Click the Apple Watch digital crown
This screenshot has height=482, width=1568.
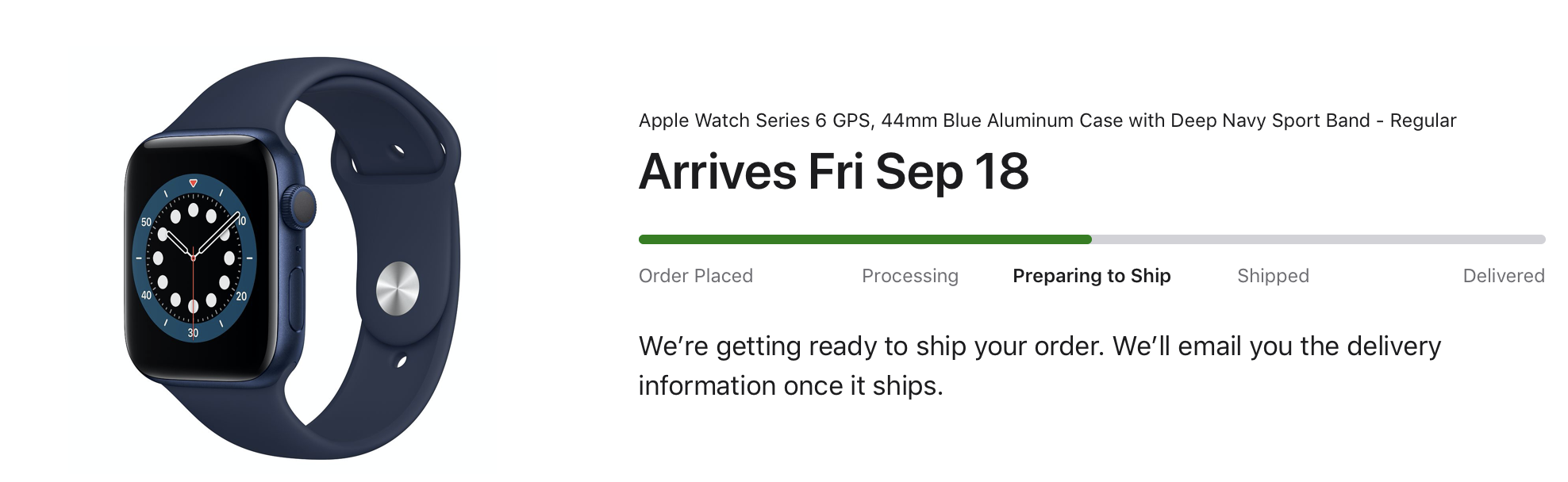pyautogui.click(x=302, y=208)
